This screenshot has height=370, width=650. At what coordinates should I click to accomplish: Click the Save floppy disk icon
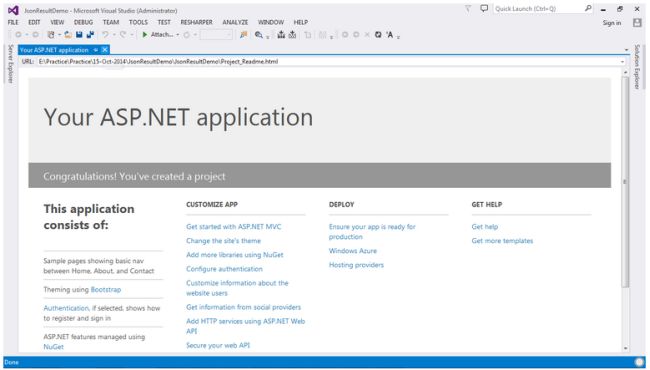point(79,35)
